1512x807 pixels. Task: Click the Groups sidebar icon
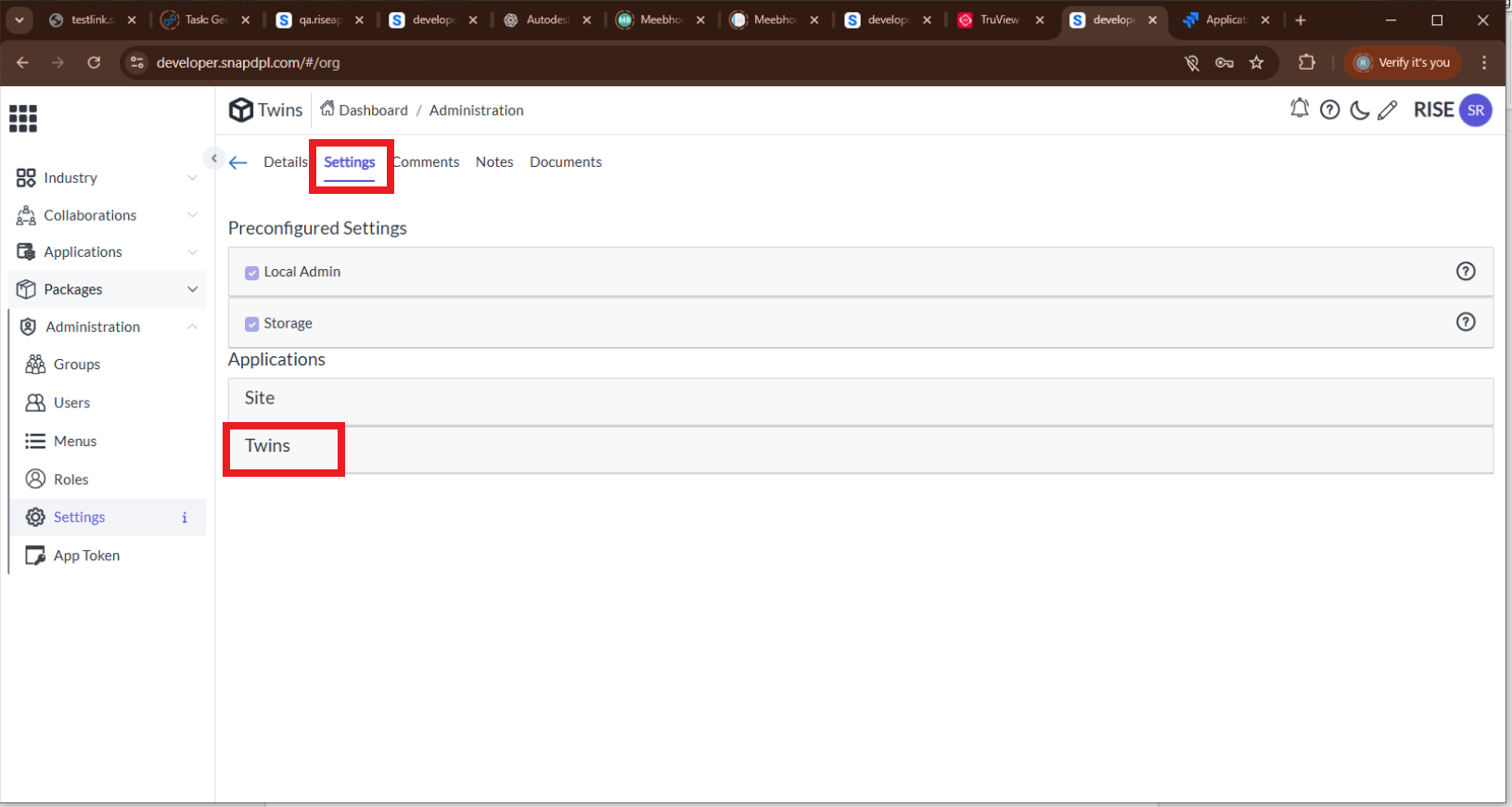tap(35, 365)
